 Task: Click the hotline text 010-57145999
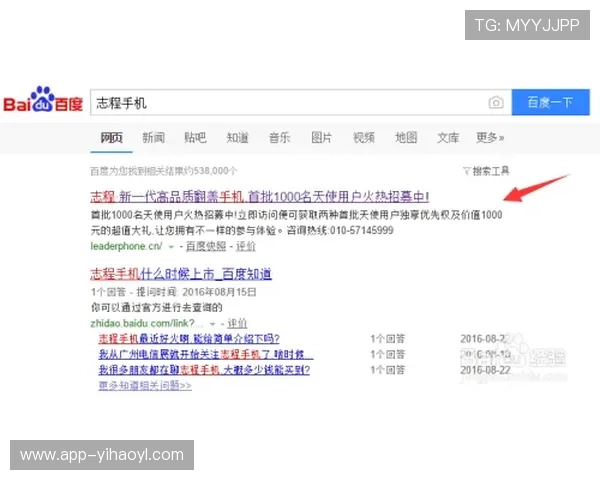coord(361,230)
